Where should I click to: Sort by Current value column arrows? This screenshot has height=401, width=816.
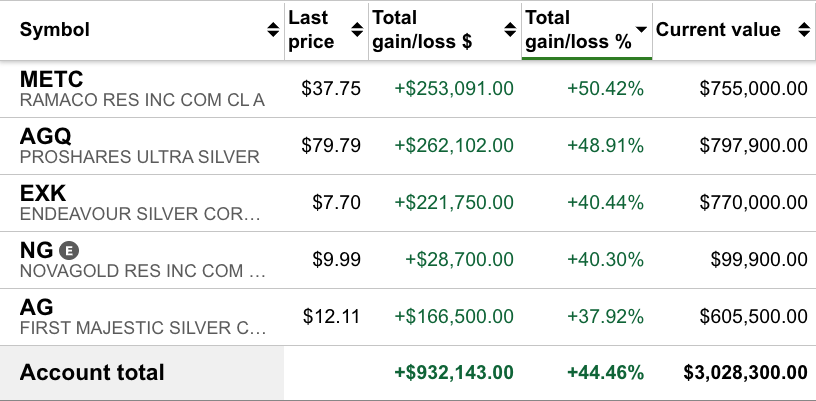click(x=803, y=30)
